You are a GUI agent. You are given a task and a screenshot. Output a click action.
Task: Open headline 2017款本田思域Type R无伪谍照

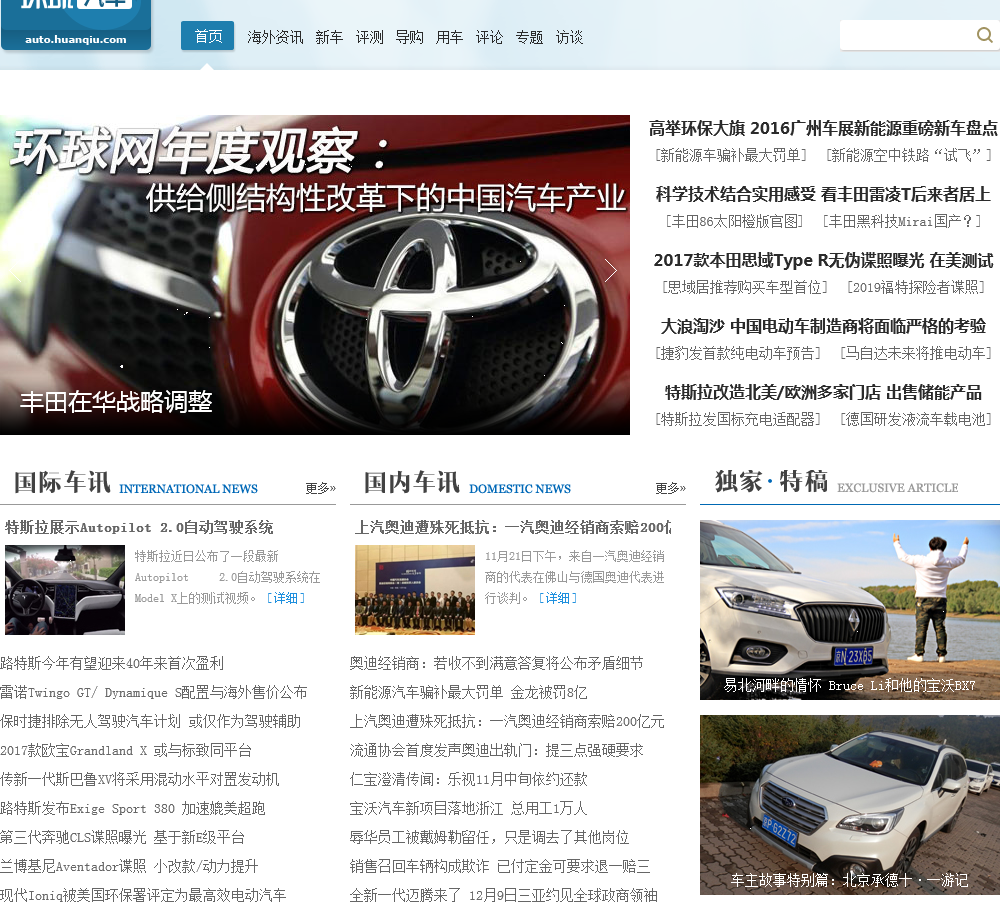[x=823, y=260]
